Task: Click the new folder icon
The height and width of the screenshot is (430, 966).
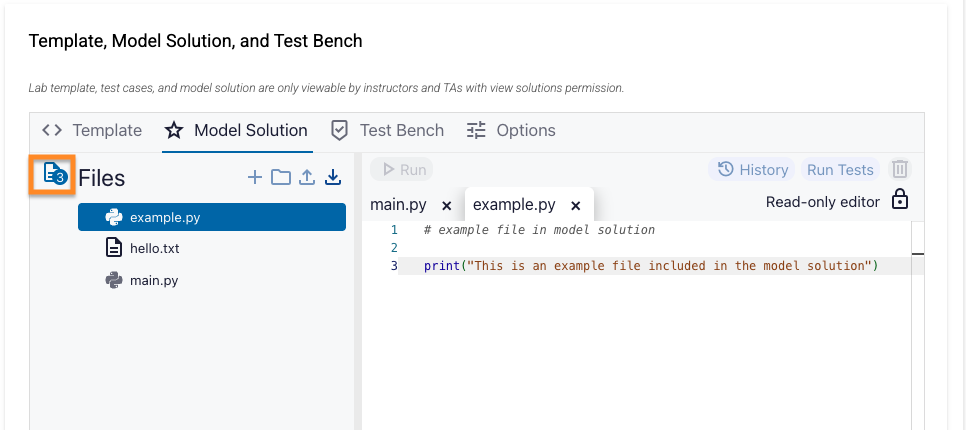Action: (281, 177)
